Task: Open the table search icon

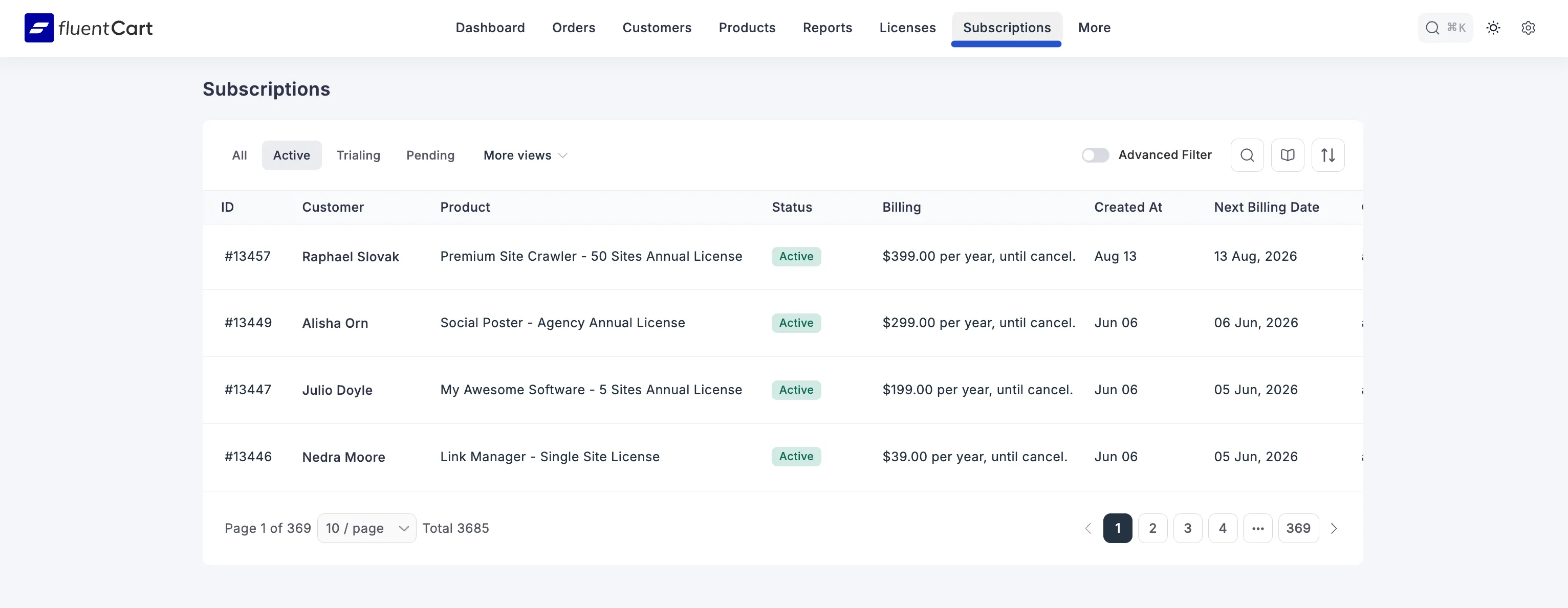Action: click(1247, 155)
